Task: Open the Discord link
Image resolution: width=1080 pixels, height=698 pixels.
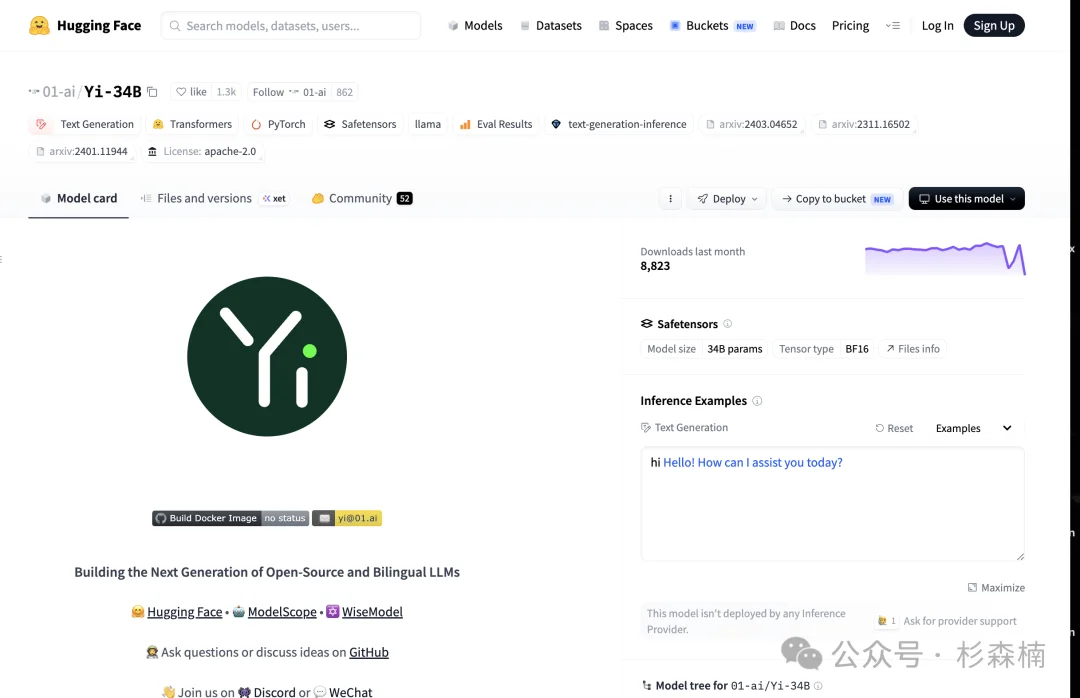Action: click(274, 691)
